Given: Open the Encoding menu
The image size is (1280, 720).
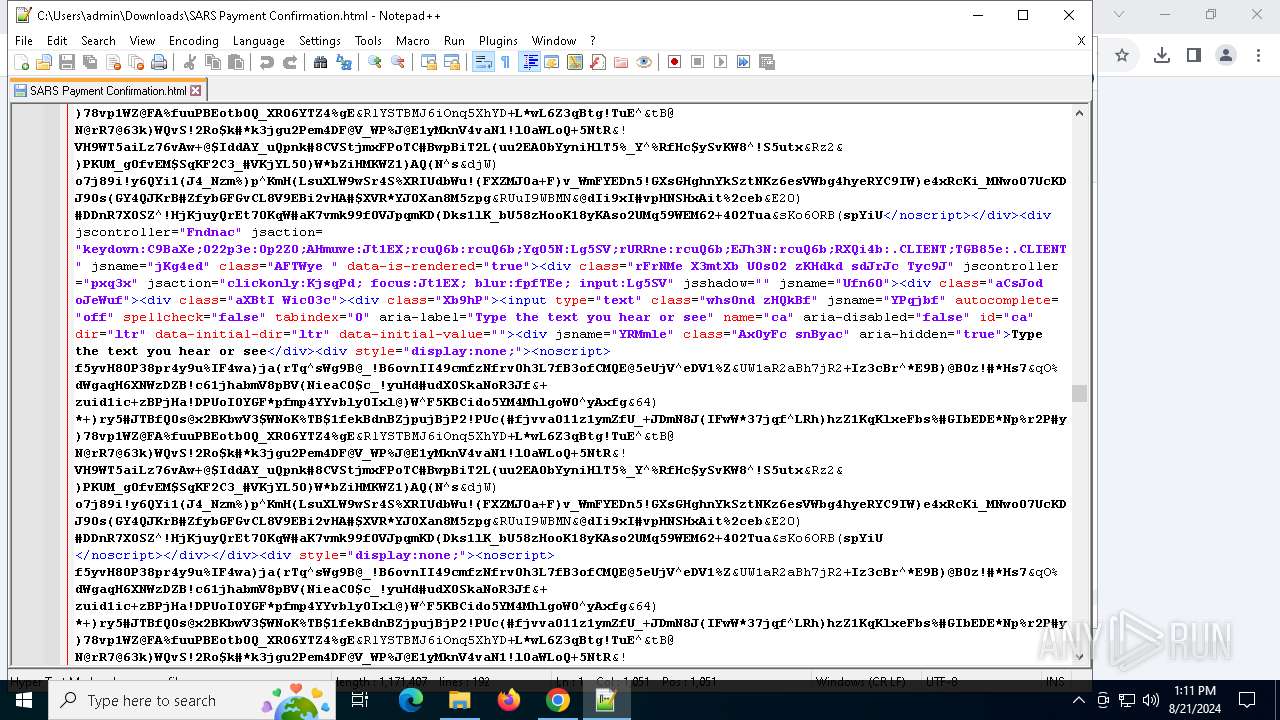Looking at the screenshot, I should tap(193, 41).
